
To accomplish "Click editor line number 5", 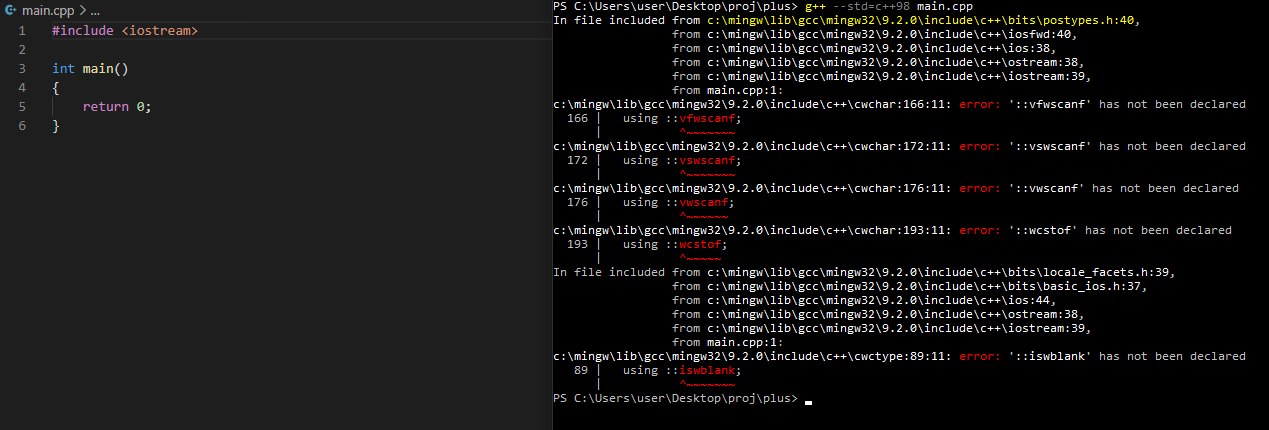I will (21, 107).
